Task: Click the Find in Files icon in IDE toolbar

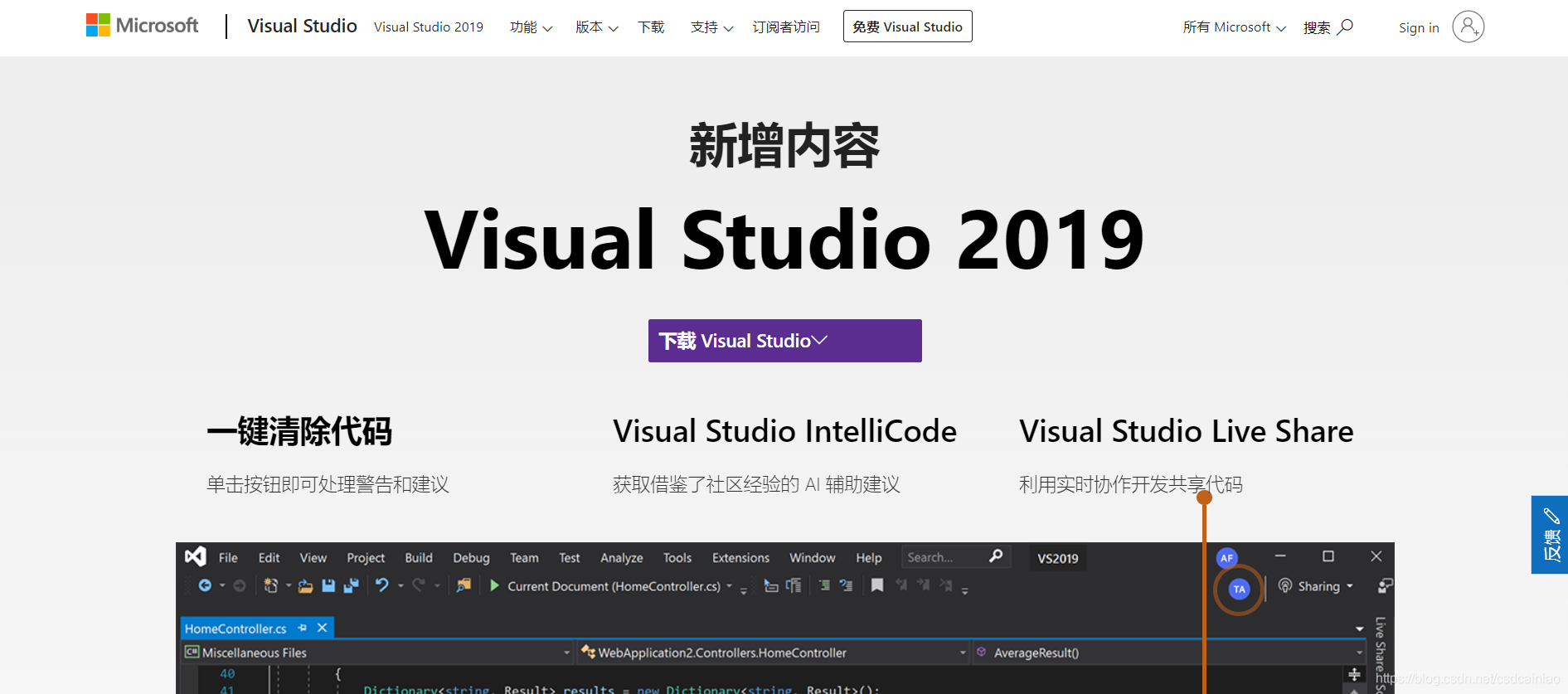Action: pos(464,585)
